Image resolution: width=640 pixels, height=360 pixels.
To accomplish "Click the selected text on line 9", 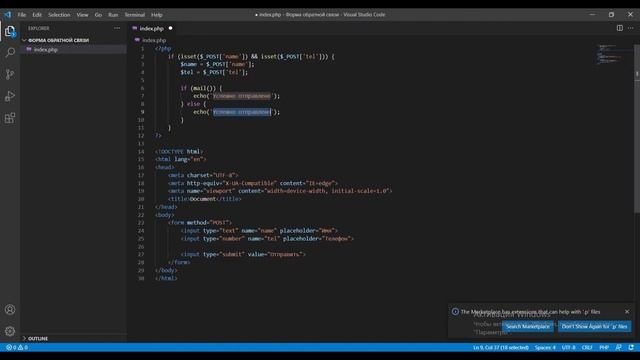I will (x=241, y=112).
